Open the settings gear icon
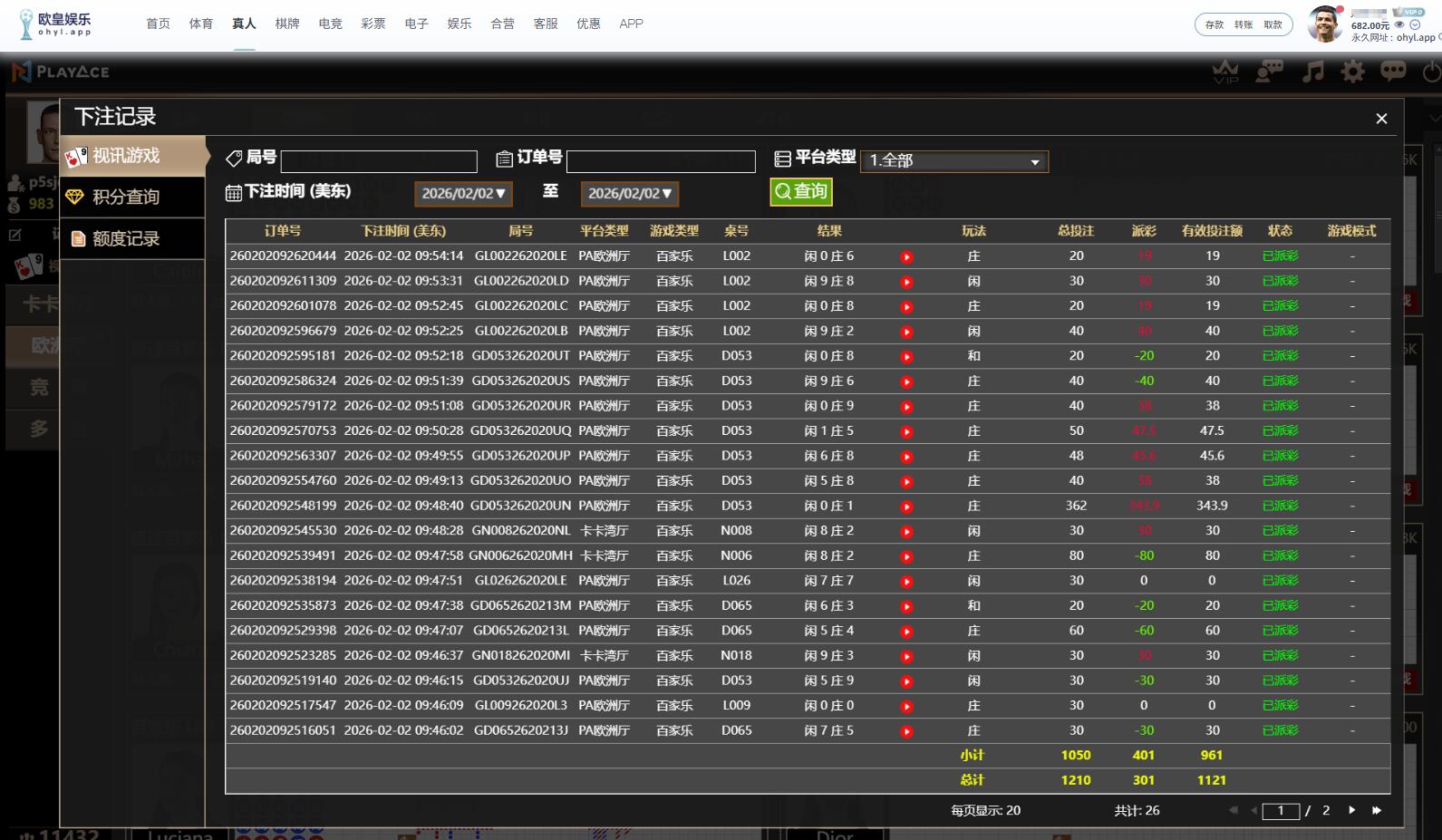Viewport: 1442px width, 840px height. coord(1352,72)
